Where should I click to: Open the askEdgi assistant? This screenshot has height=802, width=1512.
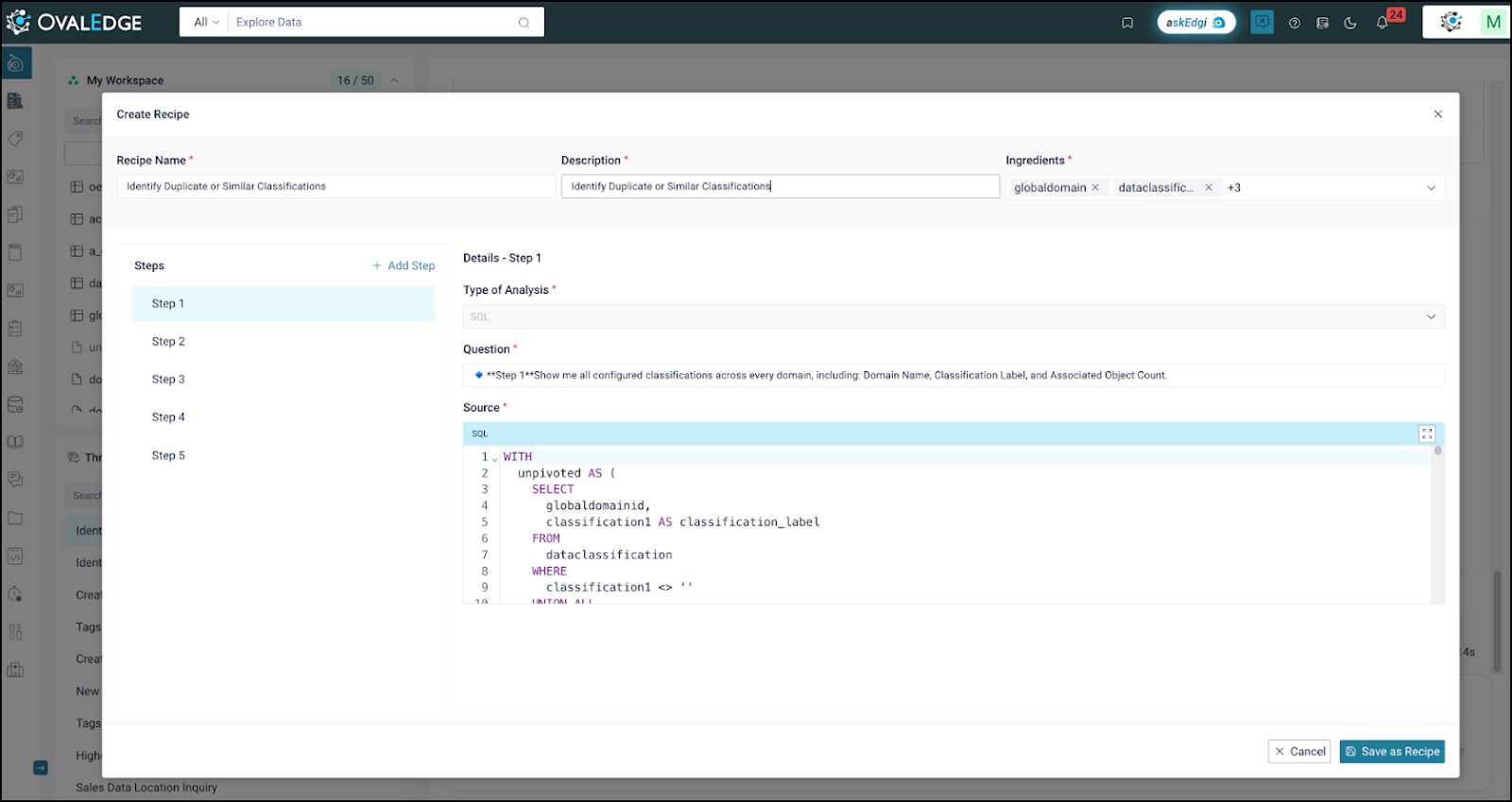1195,23
